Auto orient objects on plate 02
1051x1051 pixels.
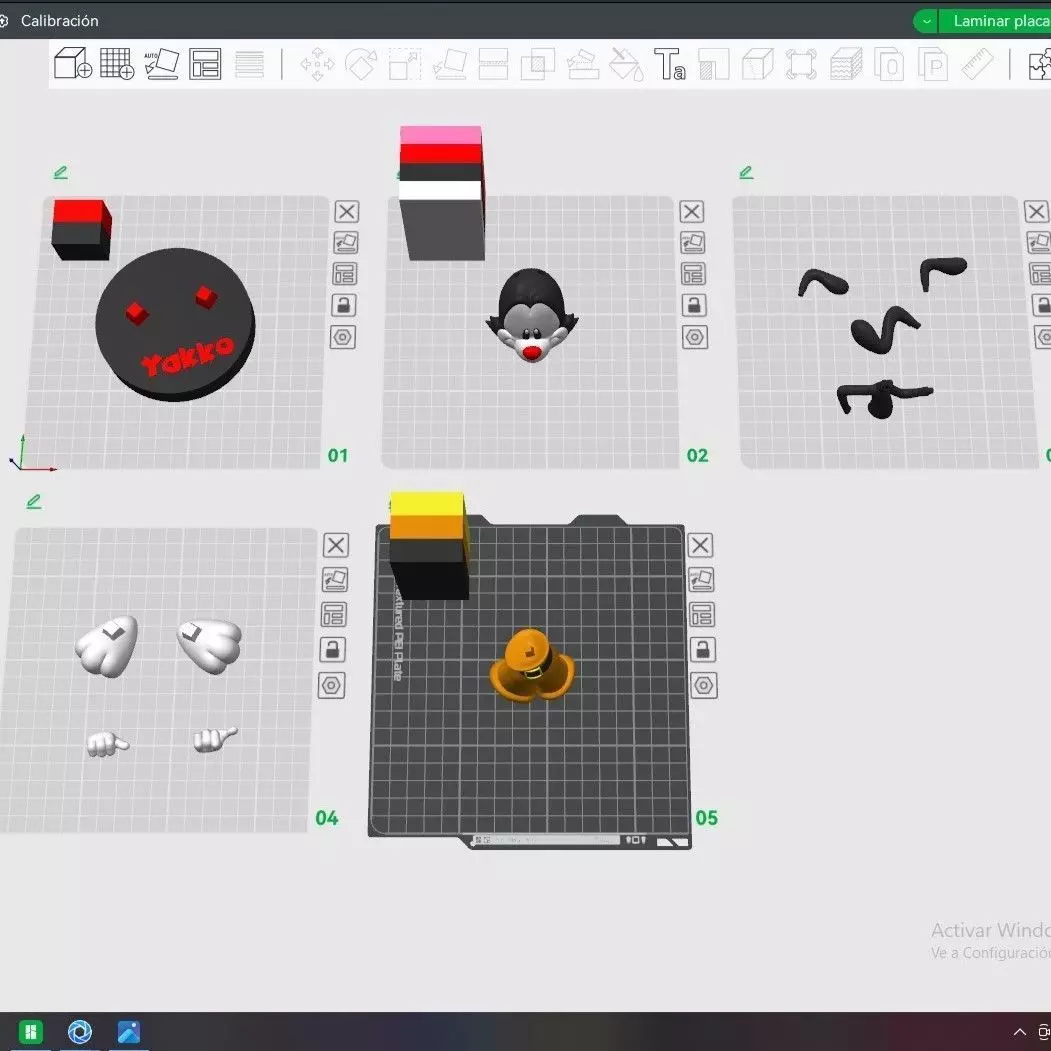692,243
